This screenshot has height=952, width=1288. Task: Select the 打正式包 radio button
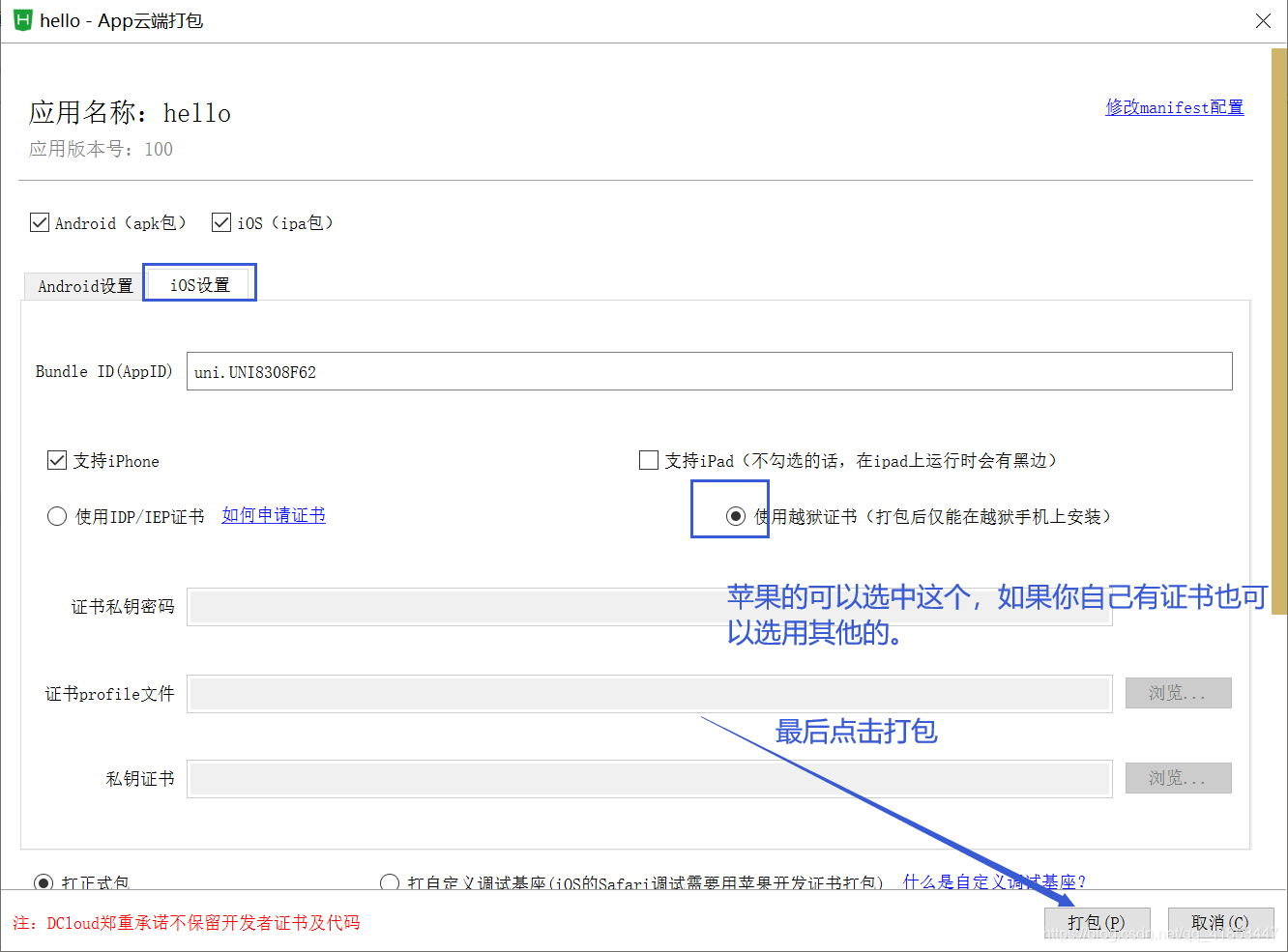pos(44,882)
